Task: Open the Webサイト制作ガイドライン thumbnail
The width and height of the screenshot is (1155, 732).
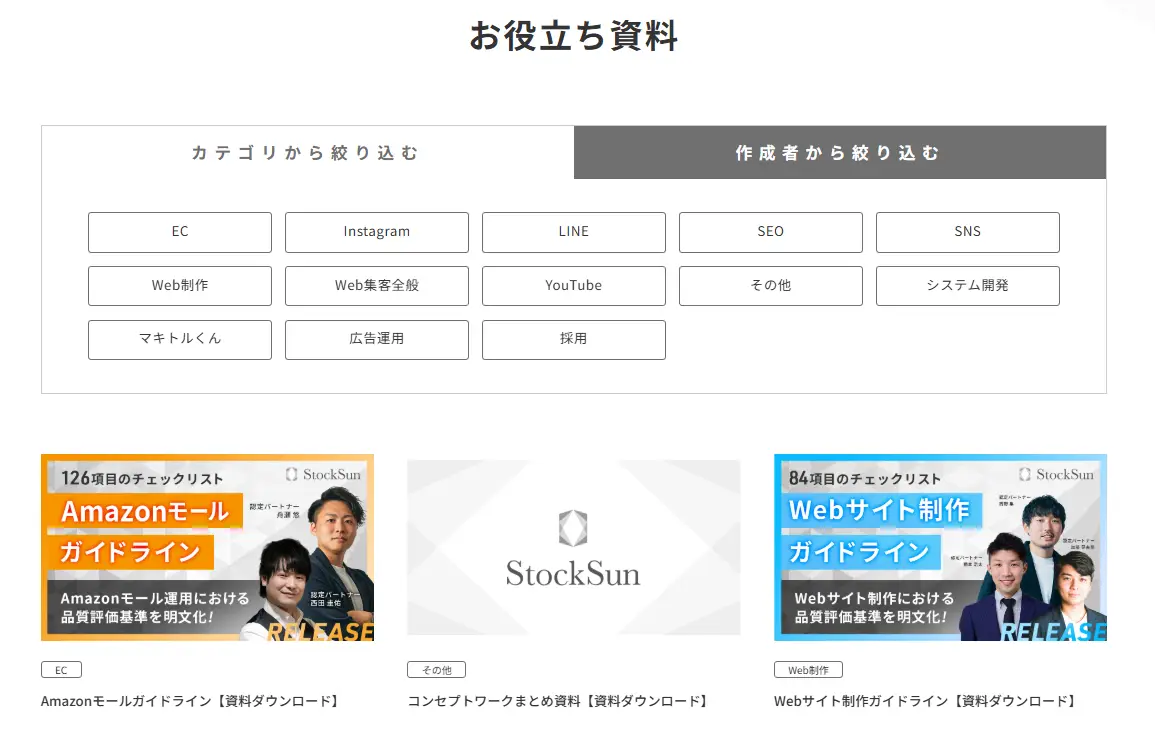Action: [x=939, y=547]
